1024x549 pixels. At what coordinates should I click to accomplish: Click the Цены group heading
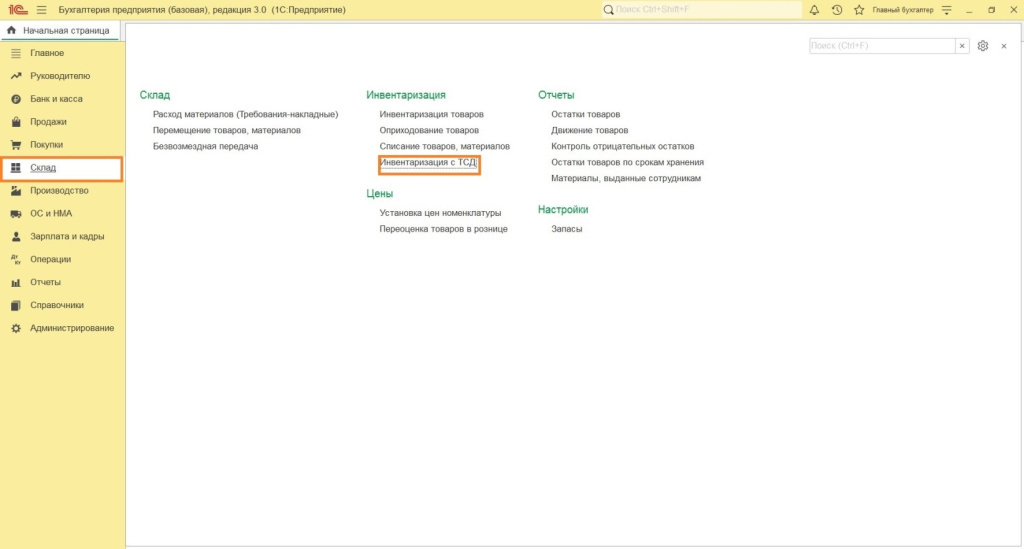379,193
